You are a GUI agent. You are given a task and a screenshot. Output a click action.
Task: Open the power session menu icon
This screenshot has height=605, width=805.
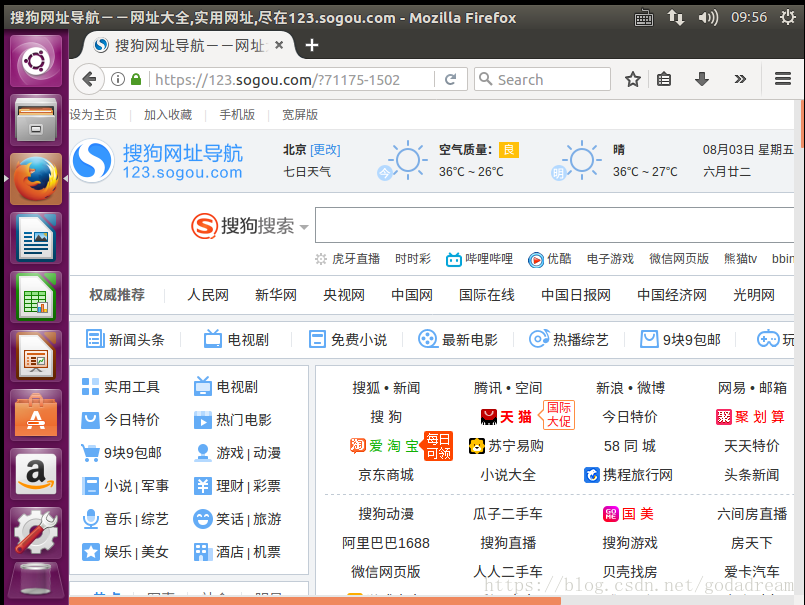tap(788, 17)
